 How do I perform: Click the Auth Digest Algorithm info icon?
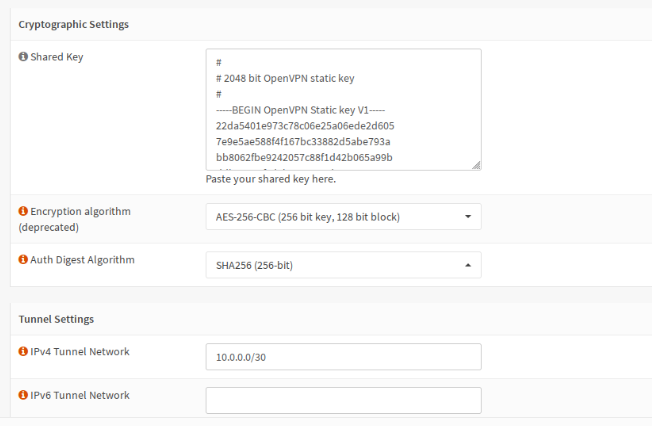23,260
